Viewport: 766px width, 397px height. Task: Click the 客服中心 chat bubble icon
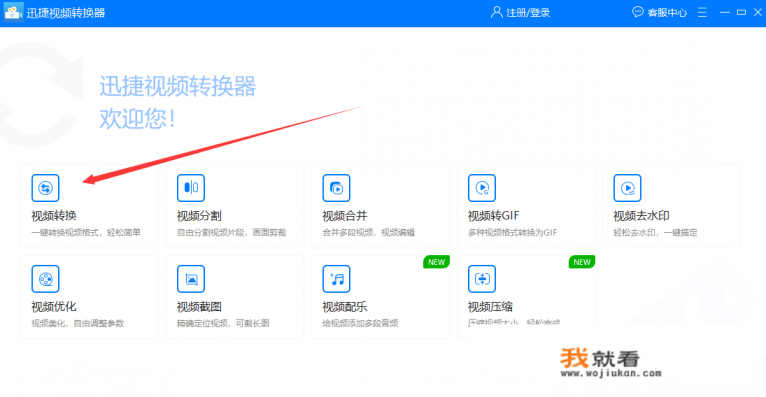point(638,12)
